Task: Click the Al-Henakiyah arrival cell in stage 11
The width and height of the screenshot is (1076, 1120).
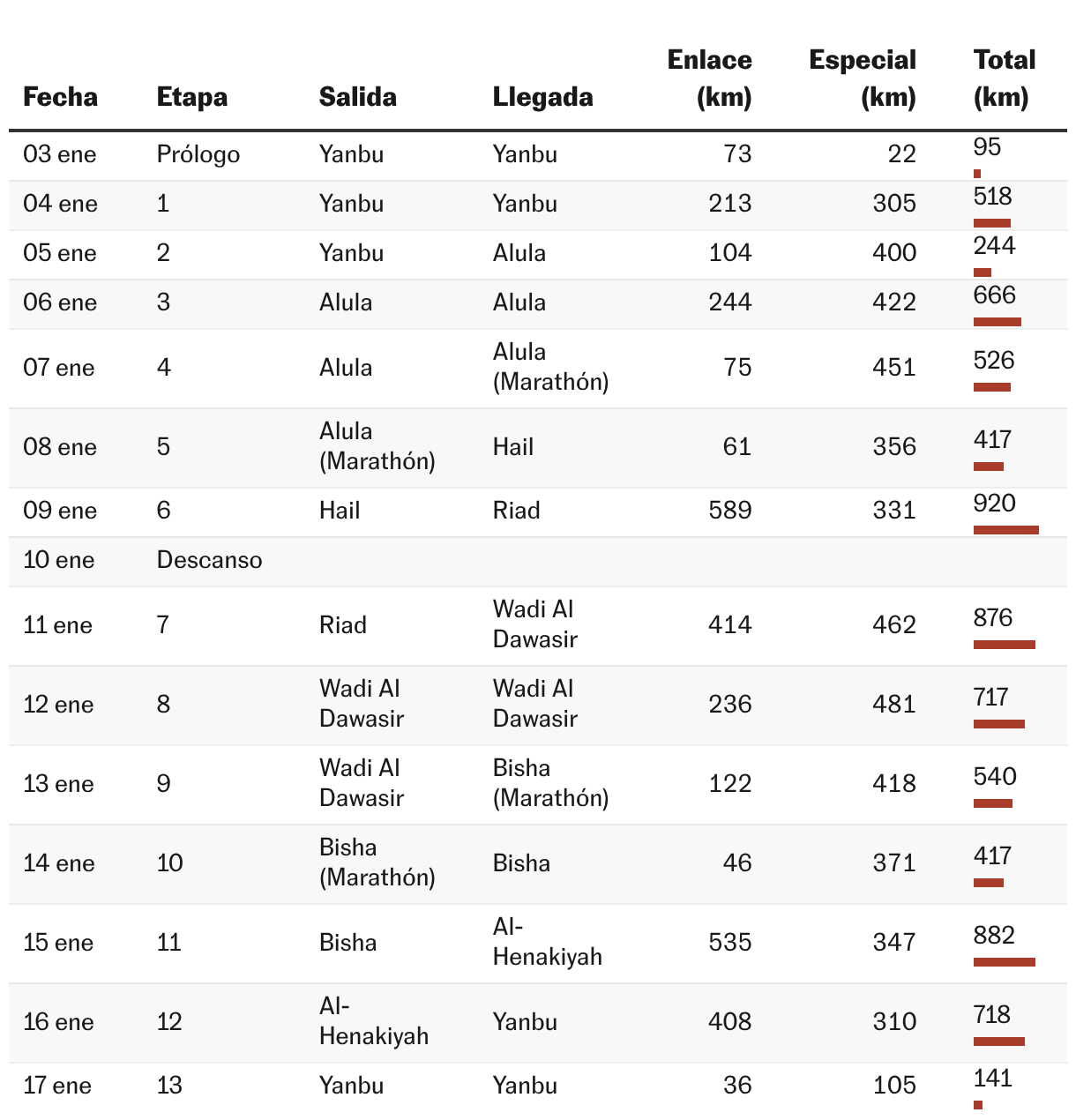Action: tap(547, 942)
